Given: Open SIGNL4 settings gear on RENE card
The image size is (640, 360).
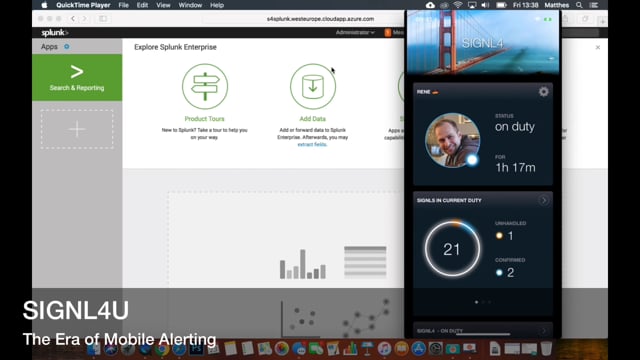Looking at the screenshot, I should [x=543, y=92].
